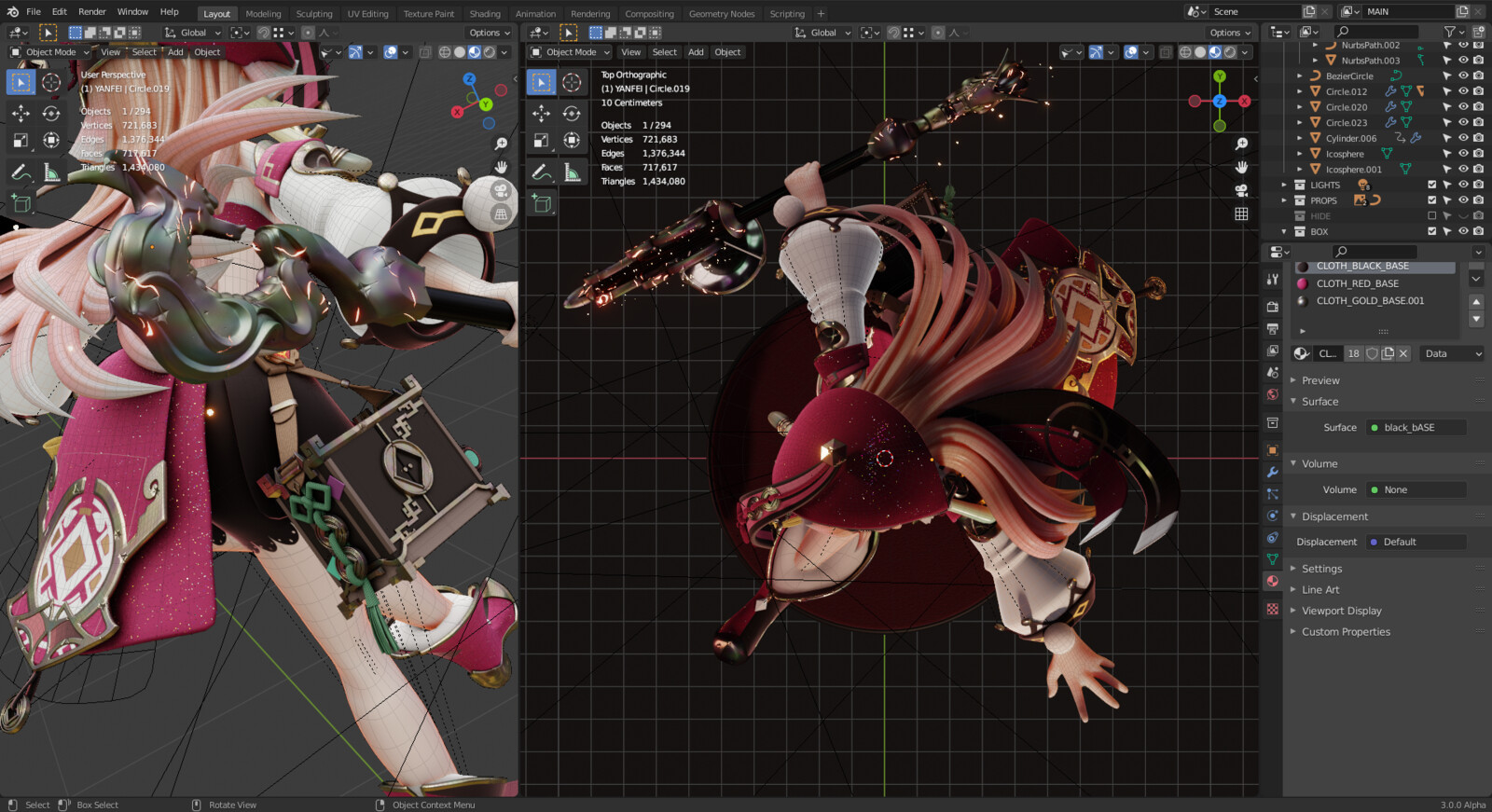Pick the Cursor tool in top-view viewport

pos(572,82)
